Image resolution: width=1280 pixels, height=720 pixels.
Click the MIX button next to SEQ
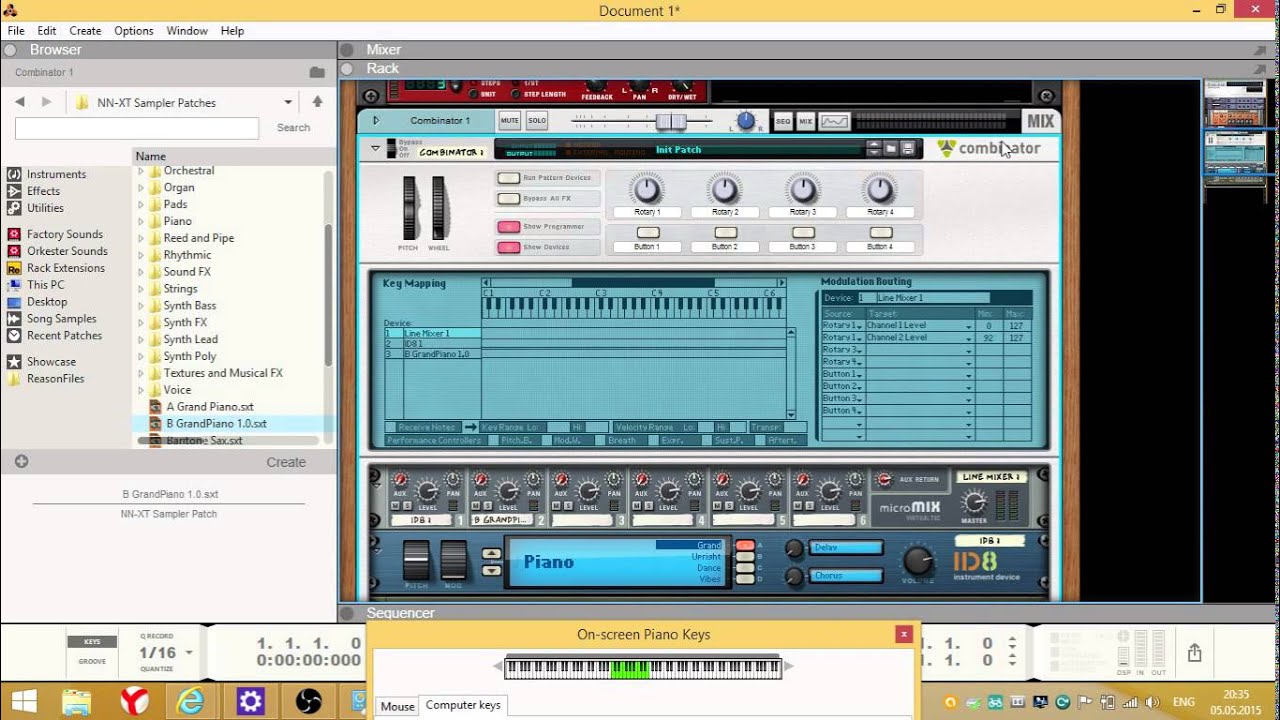tap(805, 121)
